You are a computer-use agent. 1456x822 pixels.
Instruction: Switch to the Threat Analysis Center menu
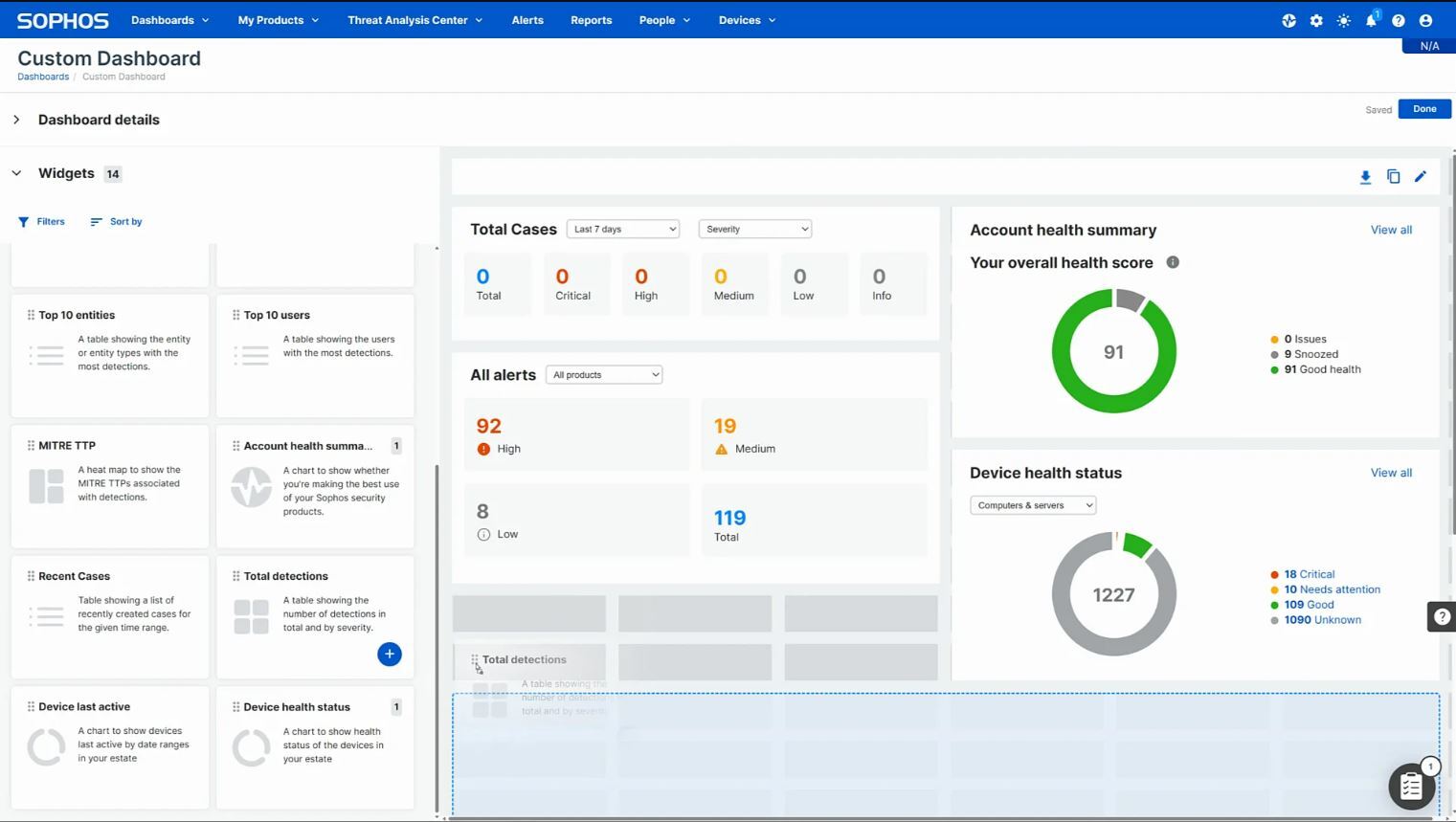click(409, 19)
